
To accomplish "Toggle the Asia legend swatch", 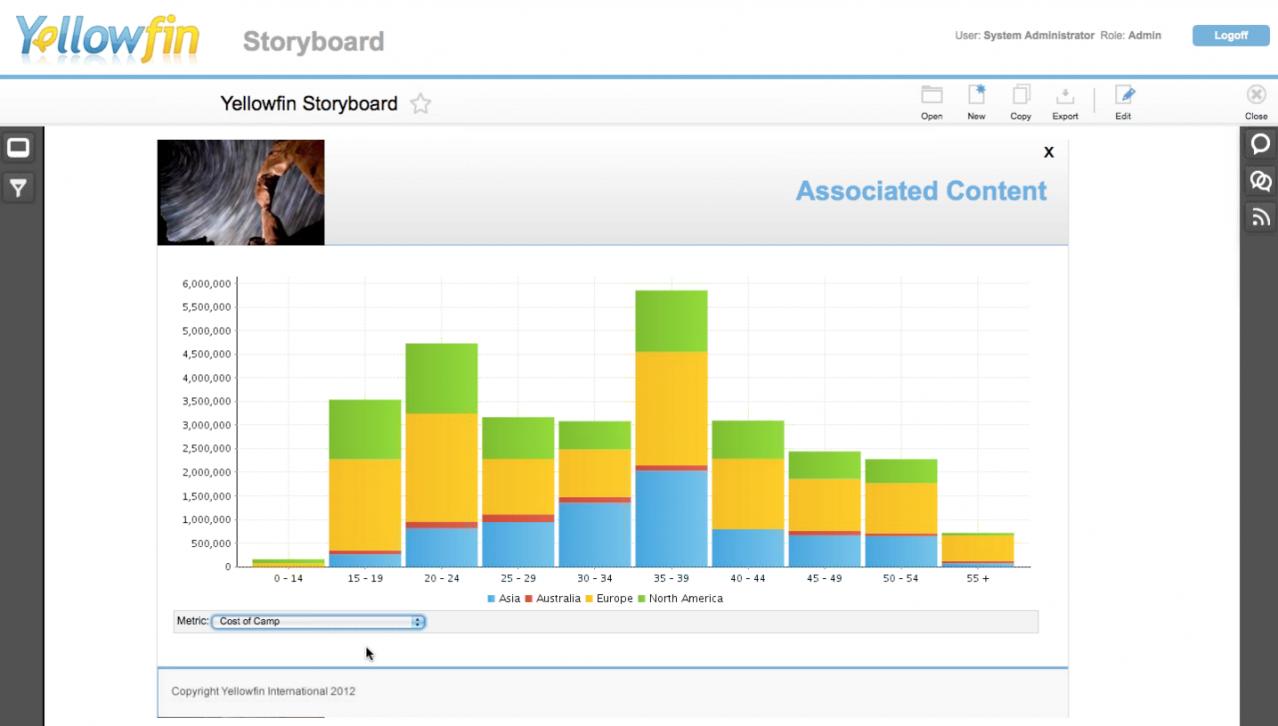I will click(x=491, y=599).
